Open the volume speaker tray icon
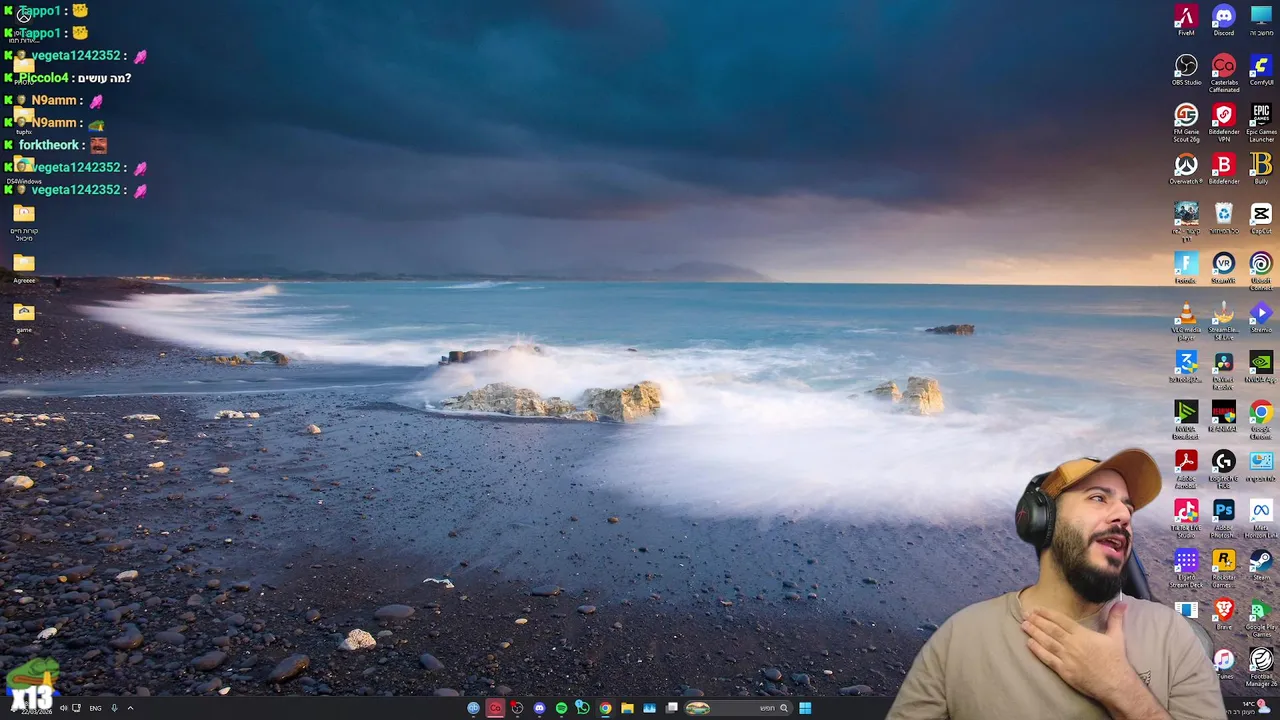 tap(63, 708)
